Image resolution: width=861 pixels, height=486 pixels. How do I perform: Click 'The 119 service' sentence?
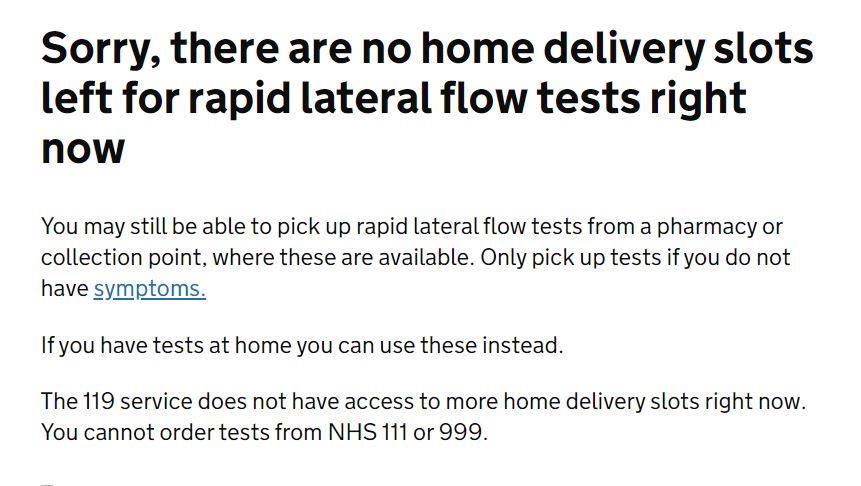pos(423,401)
